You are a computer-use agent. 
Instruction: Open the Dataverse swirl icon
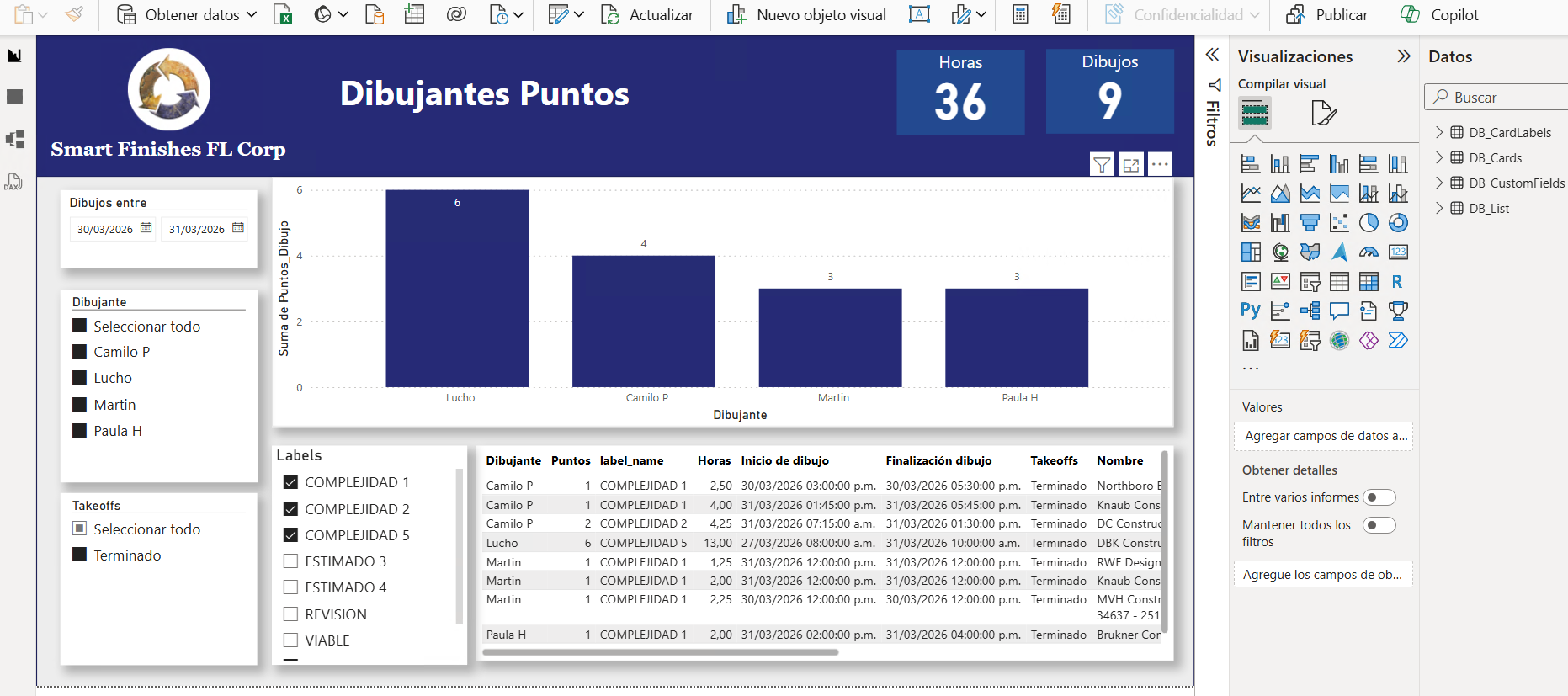[456, 14]
